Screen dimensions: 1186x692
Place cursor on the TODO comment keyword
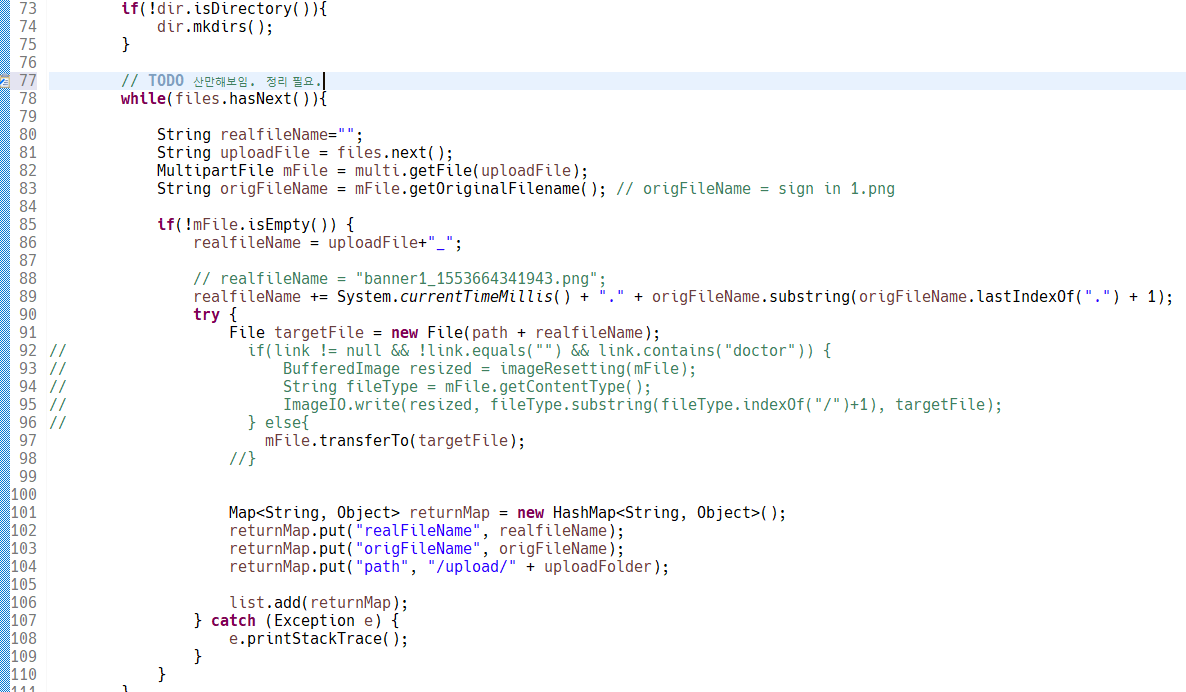coord(165,81)
